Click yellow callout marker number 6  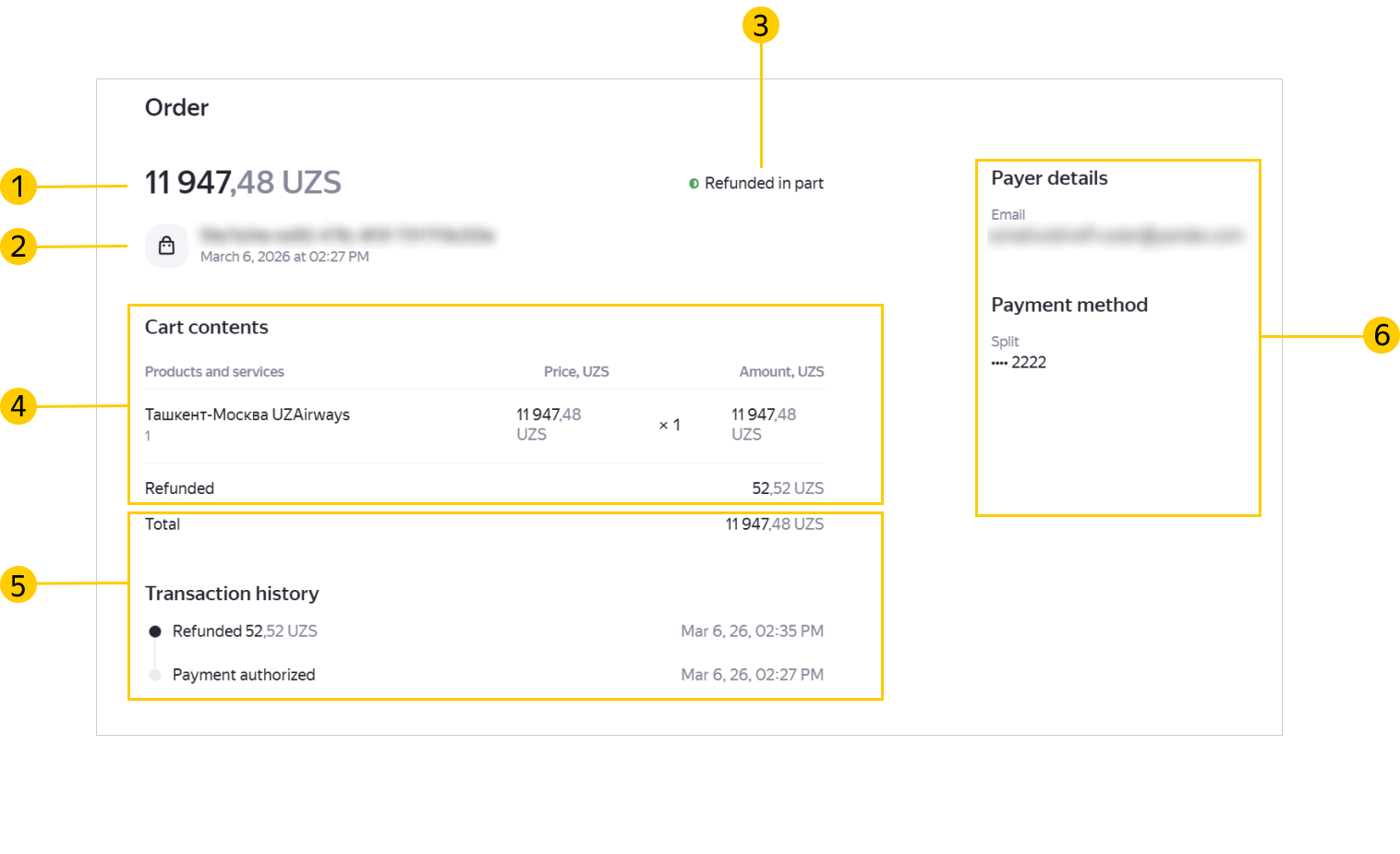[1381, 335]
